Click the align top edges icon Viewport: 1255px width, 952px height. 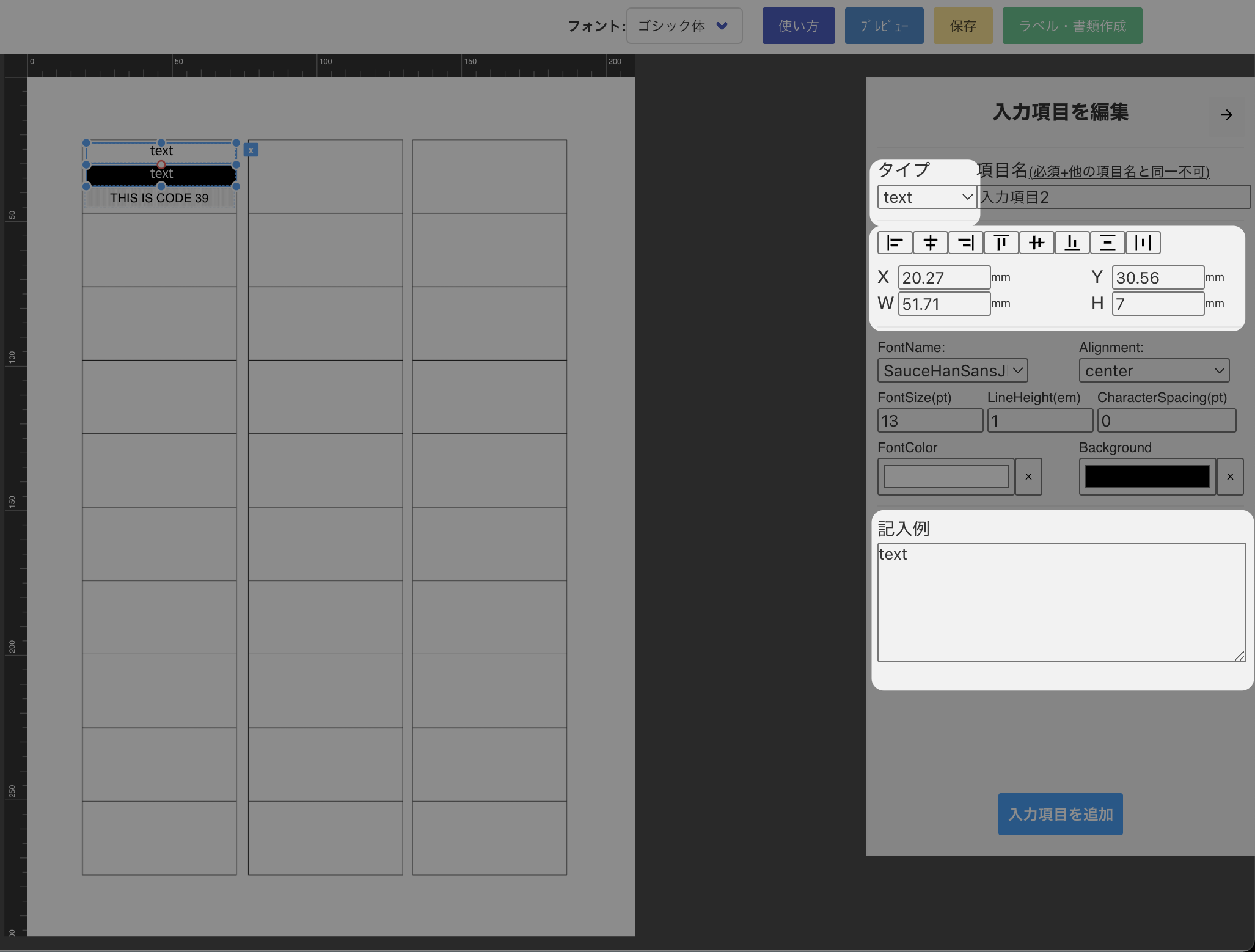tap(1001, 243)
